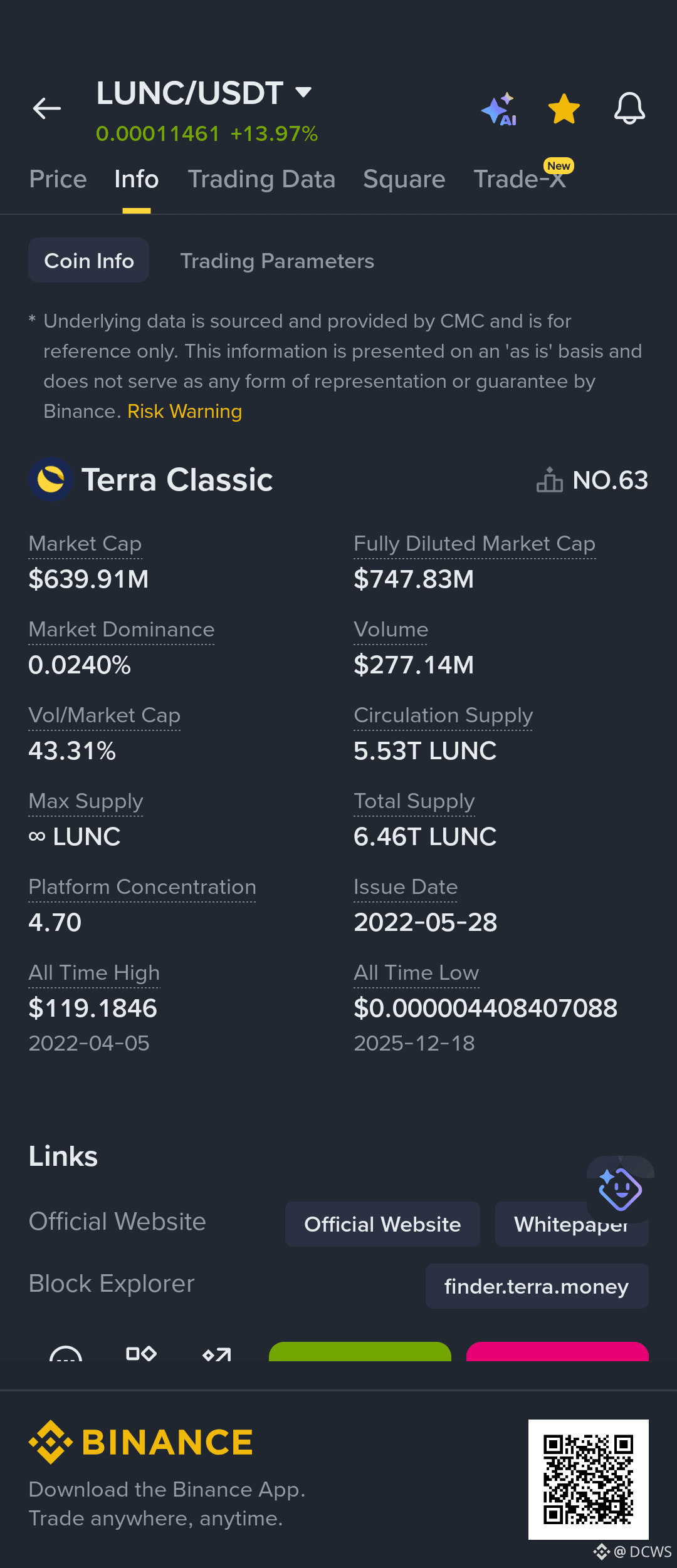Open the Risk Warning link

[184, 411]
